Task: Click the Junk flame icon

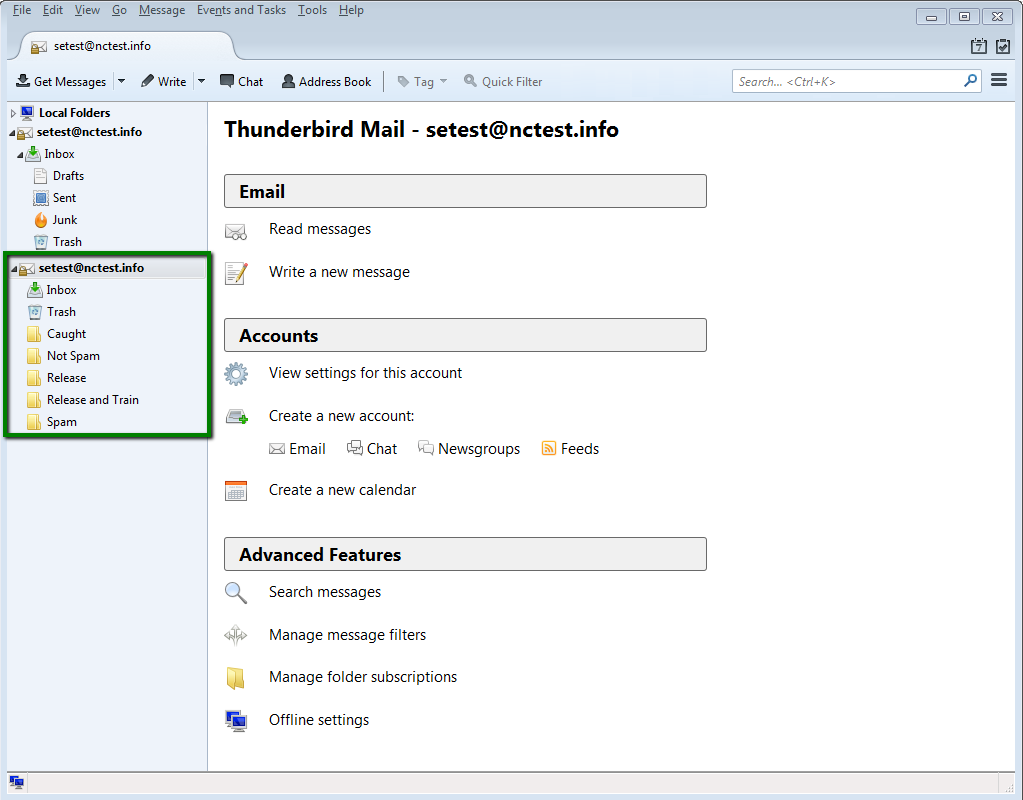Action: click(x=41, y=220)
